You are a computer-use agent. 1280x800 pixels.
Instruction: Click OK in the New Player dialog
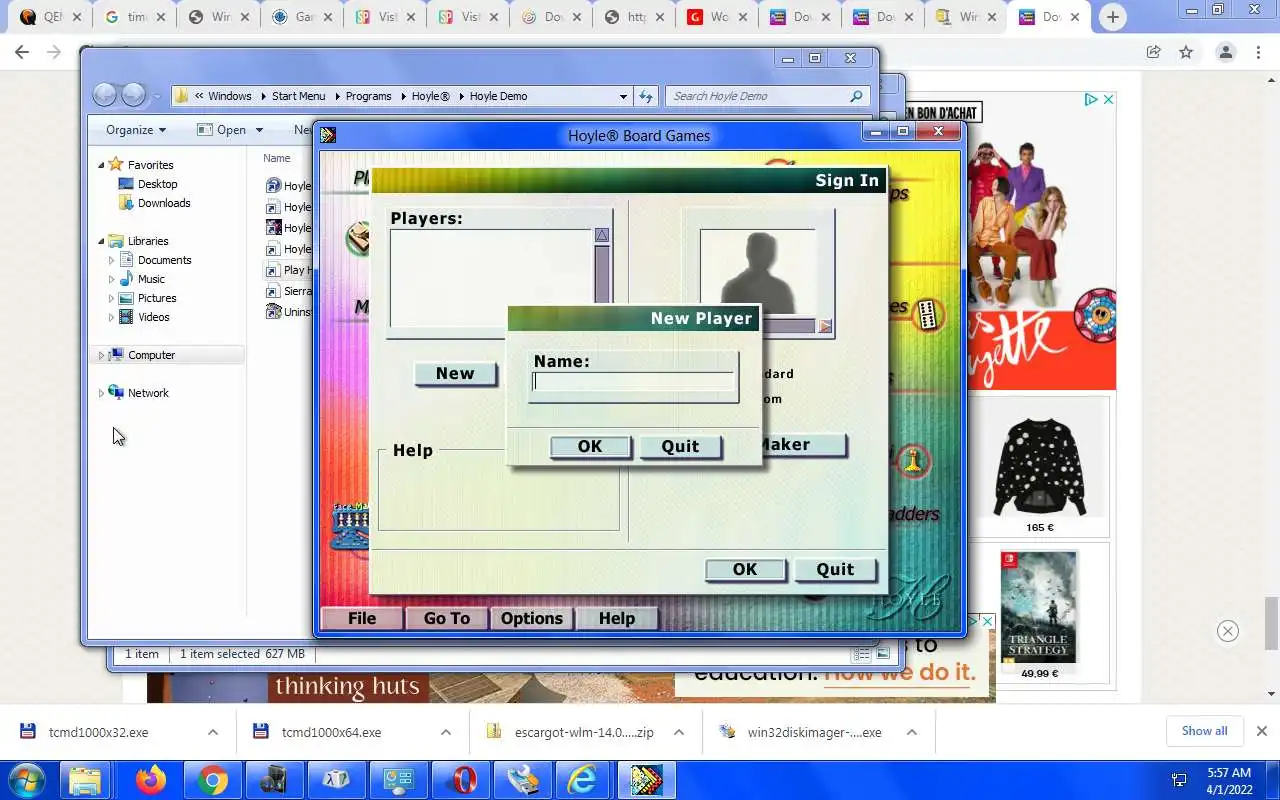point(590,446)
